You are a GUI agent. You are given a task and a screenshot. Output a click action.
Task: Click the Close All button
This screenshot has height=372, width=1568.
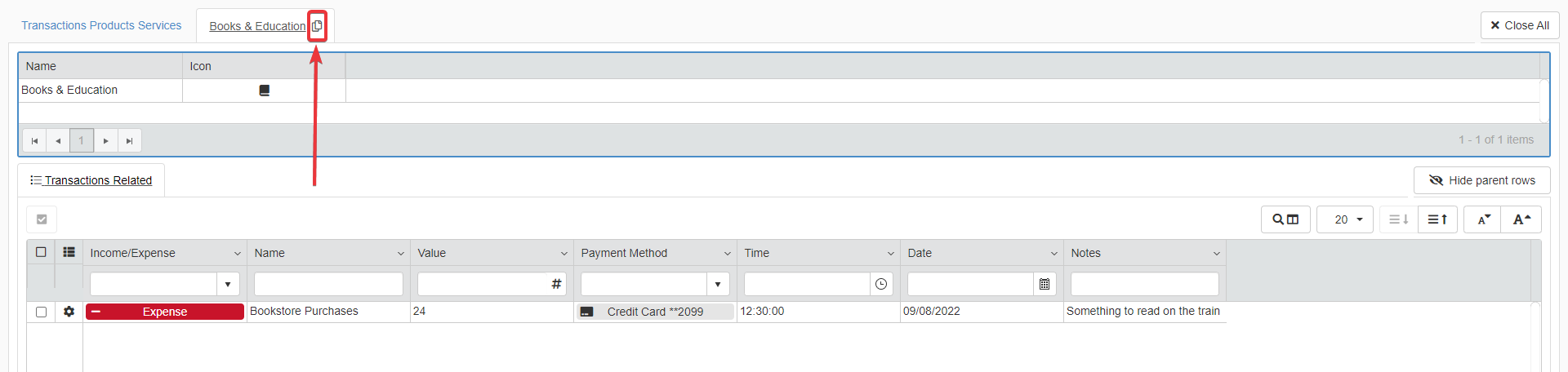pyautogui.click(x=1519, y=25)
